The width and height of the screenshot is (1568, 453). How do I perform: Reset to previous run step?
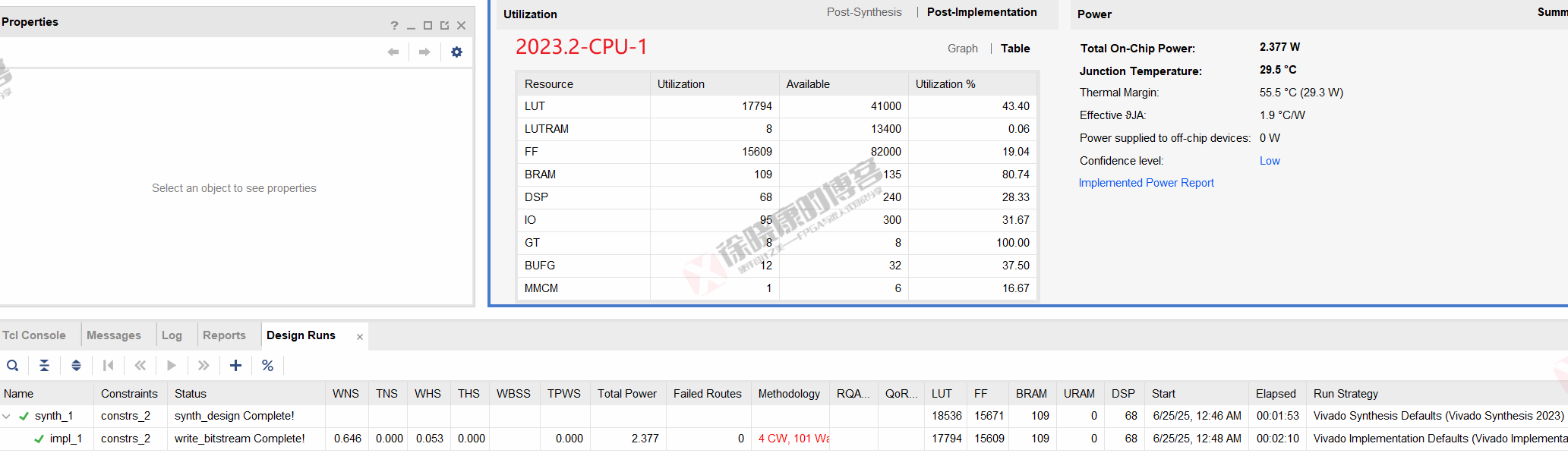(140, 366)
